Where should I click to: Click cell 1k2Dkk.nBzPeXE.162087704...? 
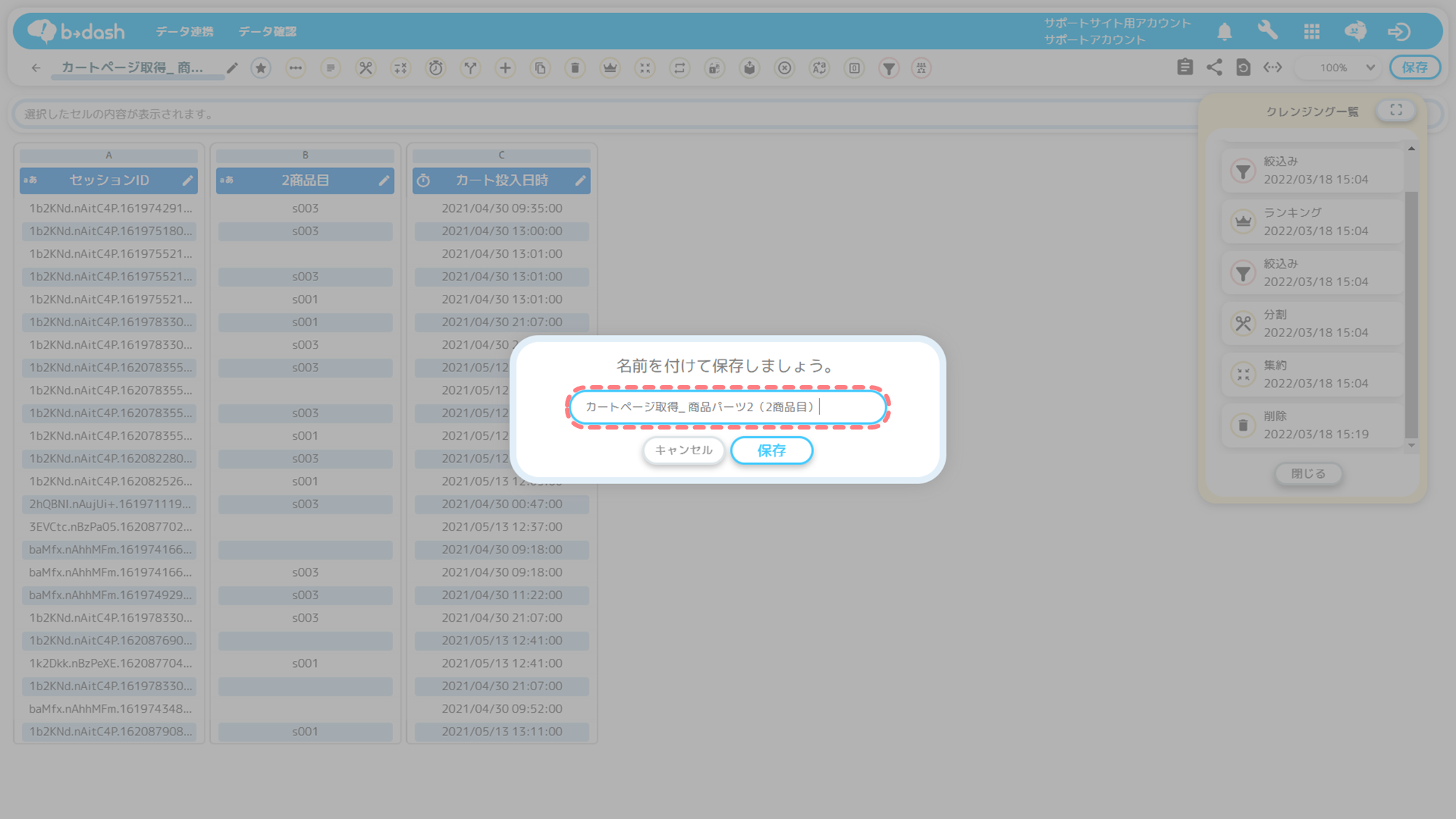(109, 663)
